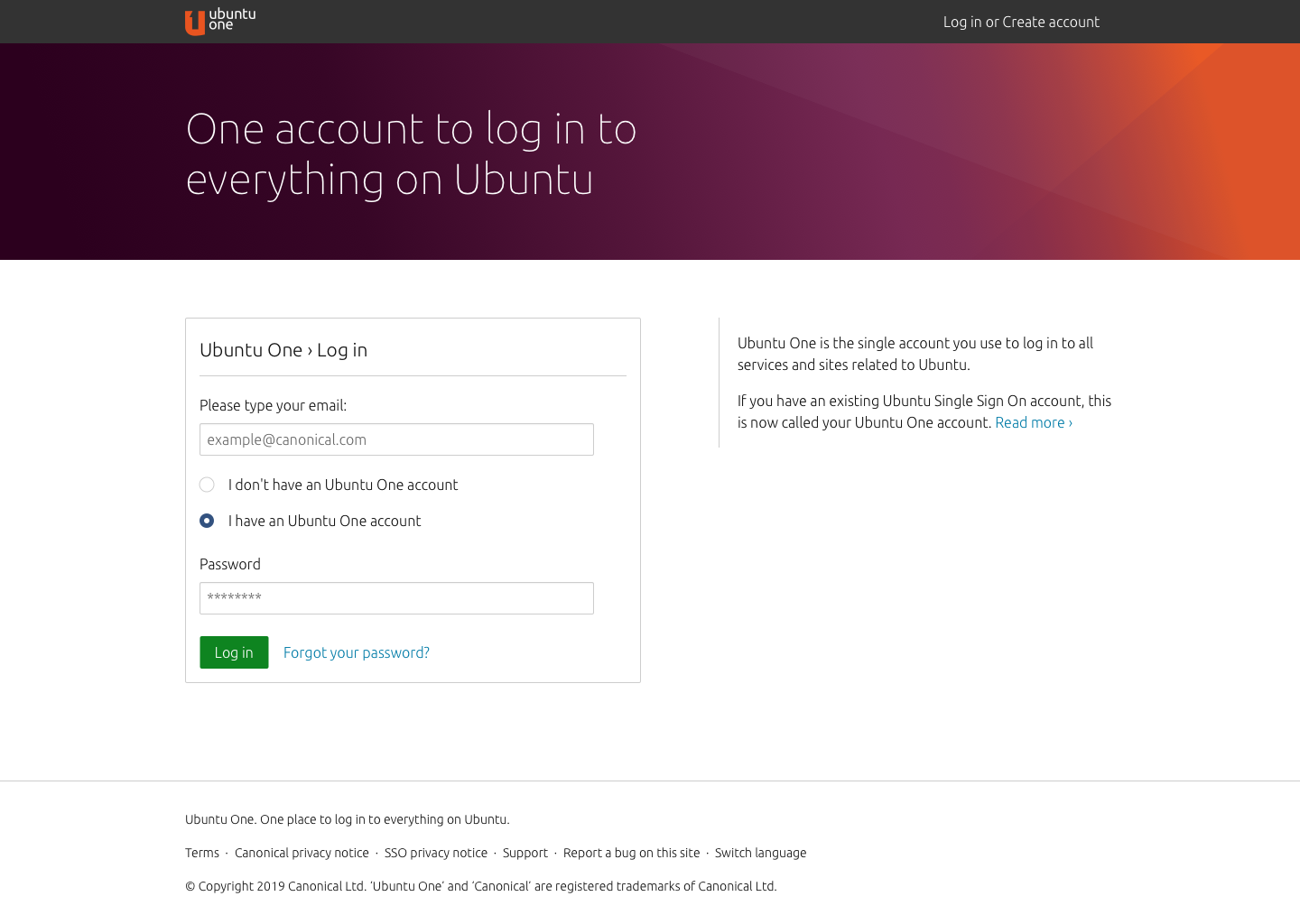The width and height of the screenshot is (1300, 924).
Task: Click "One account to log in" headline
Action: coord(412,153)
